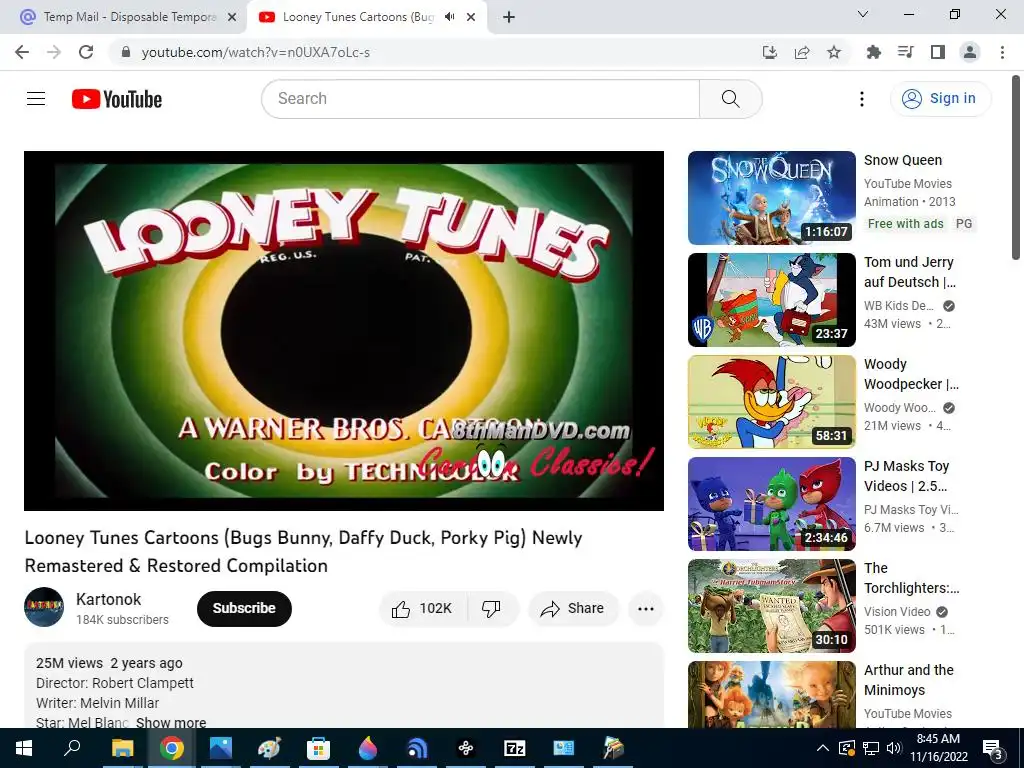
Task: Toggle Chrome side panel
Action: pyautogui.click(x=938, y=52)
